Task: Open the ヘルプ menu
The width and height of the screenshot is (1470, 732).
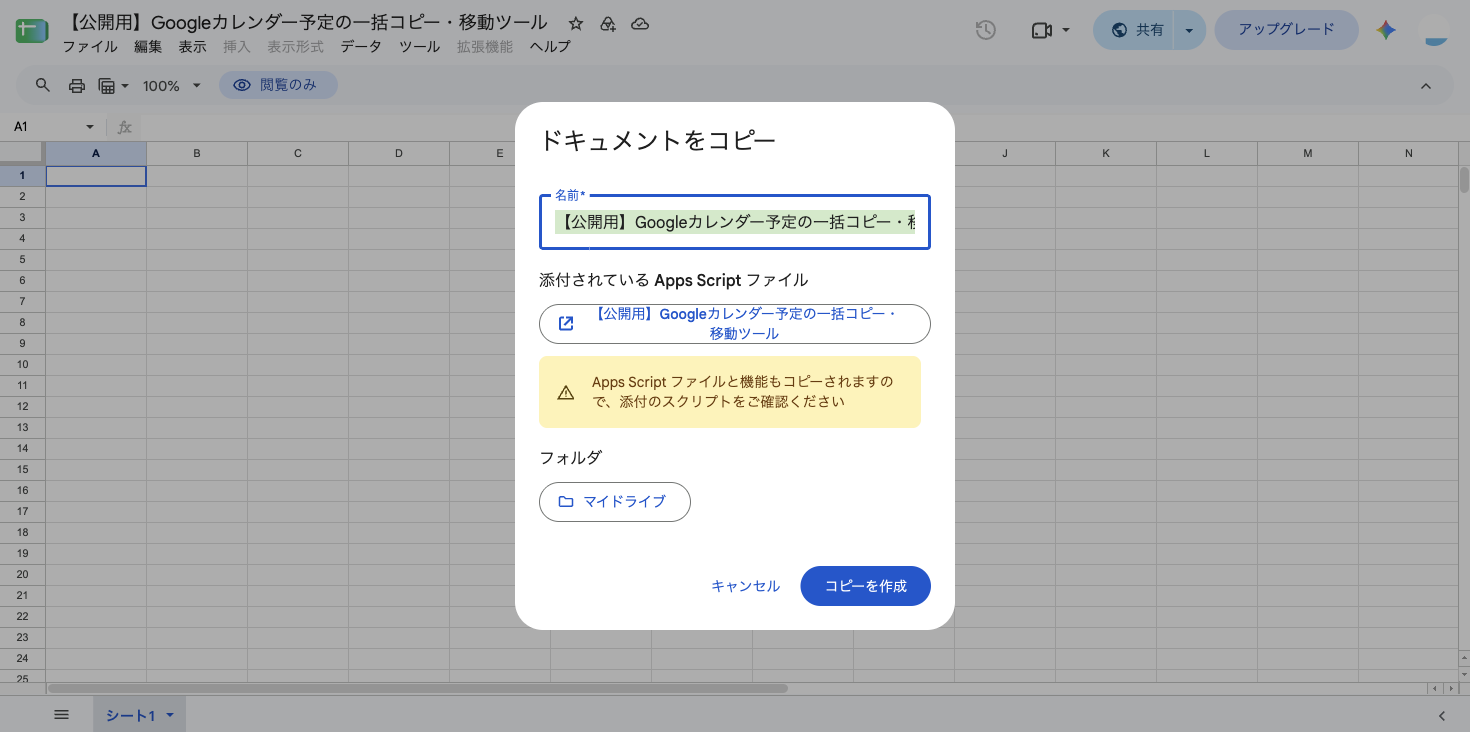Action: point(550,47)
